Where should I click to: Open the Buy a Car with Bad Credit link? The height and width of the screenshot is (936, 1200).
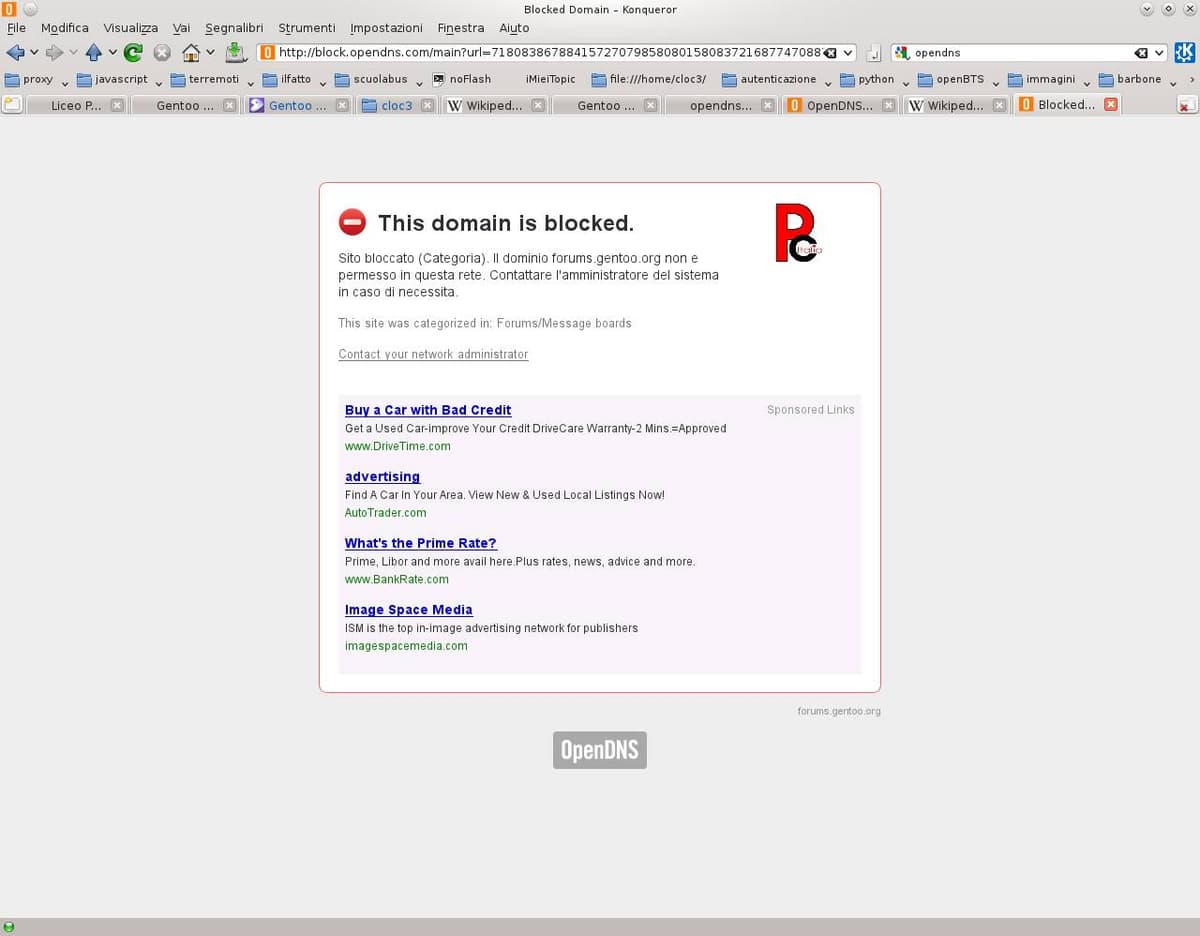428,410
